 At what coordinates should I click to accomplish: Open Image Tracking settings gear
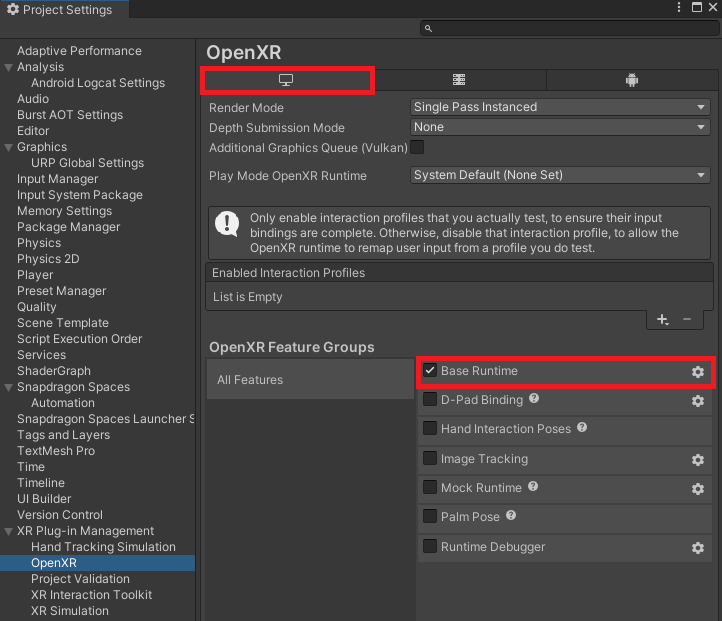(698, 460)
